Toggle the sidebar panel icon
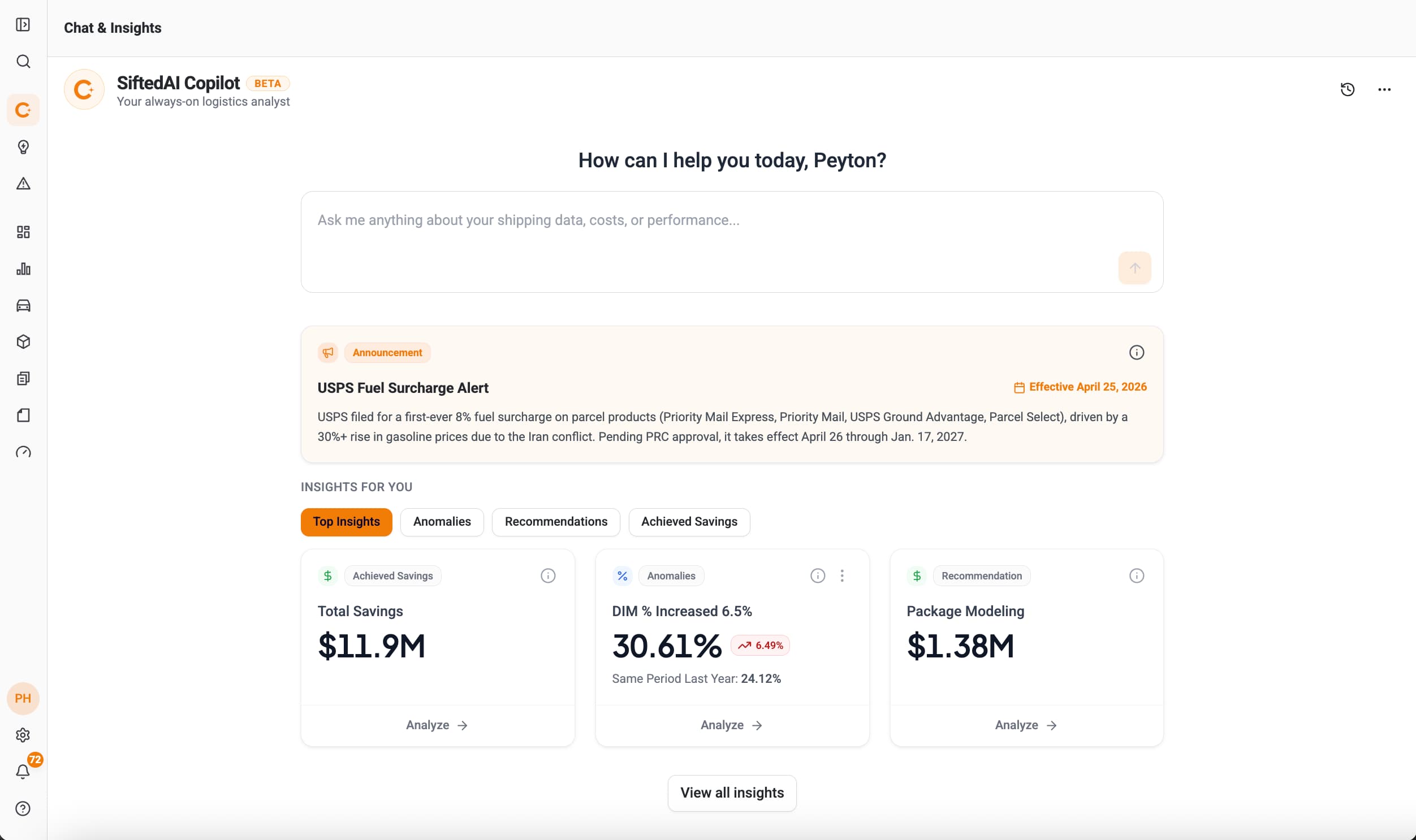 [23, 24]
